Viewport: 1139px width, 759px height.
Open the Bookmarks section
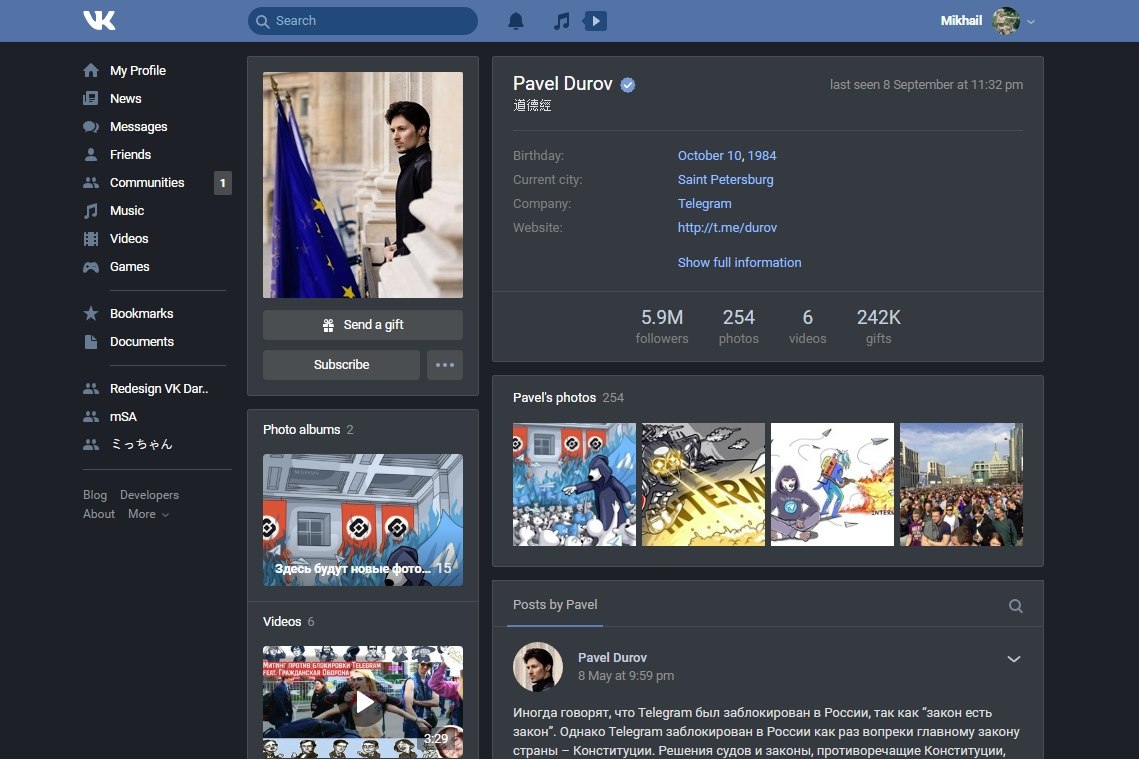coord(139,313)
